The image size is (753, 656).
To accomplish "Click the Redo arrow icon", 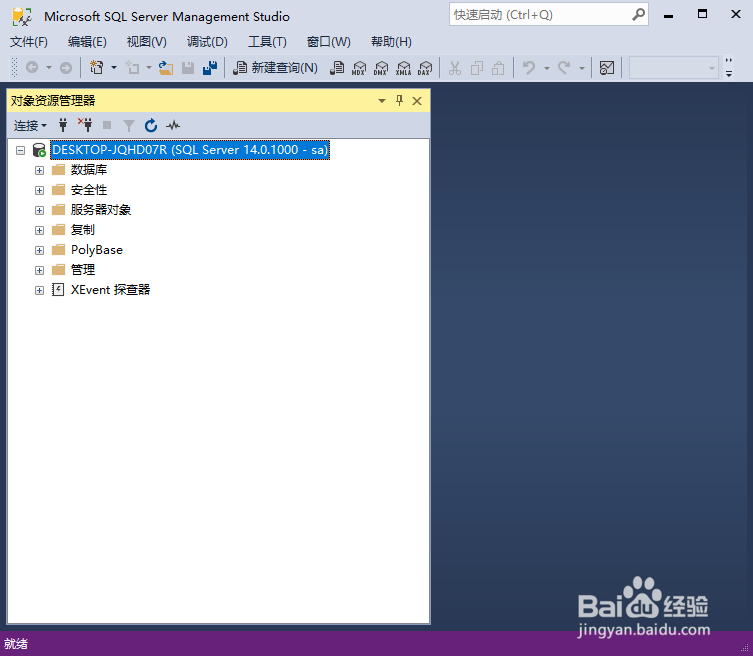I will [564, 67].
